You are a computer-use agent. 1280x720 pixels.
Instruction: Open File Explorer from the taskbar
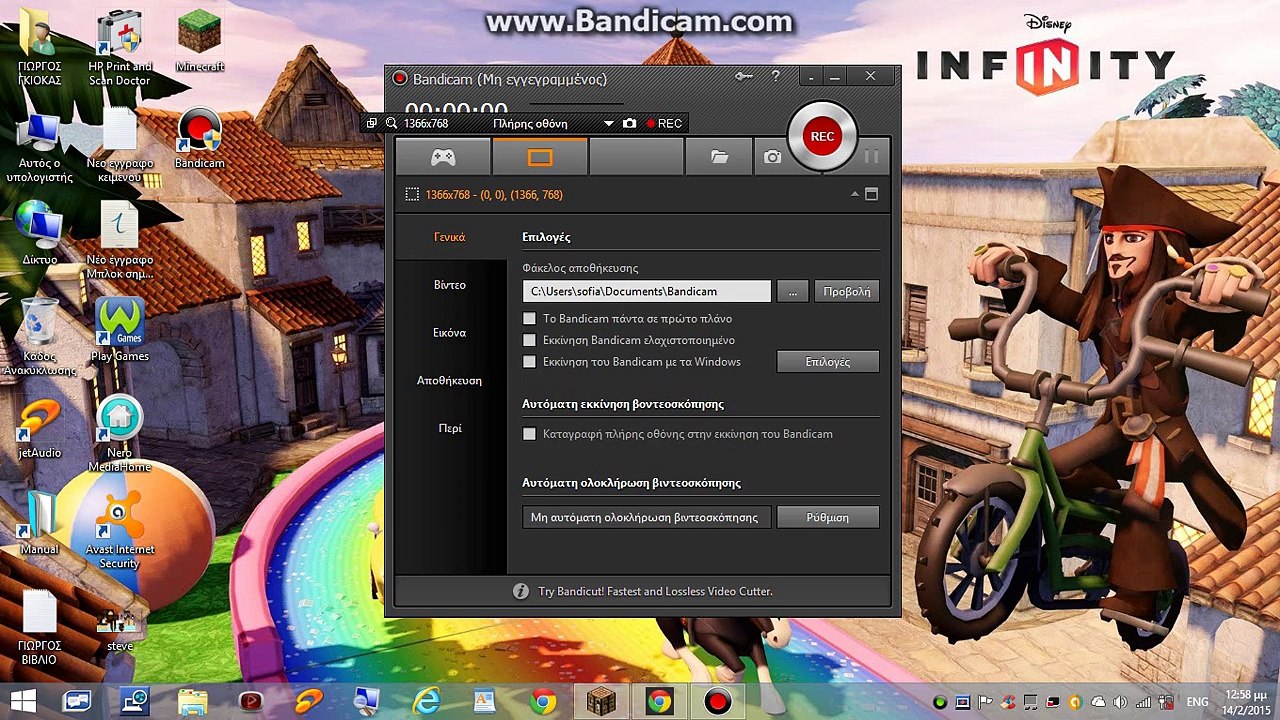(x=193, y=702)
